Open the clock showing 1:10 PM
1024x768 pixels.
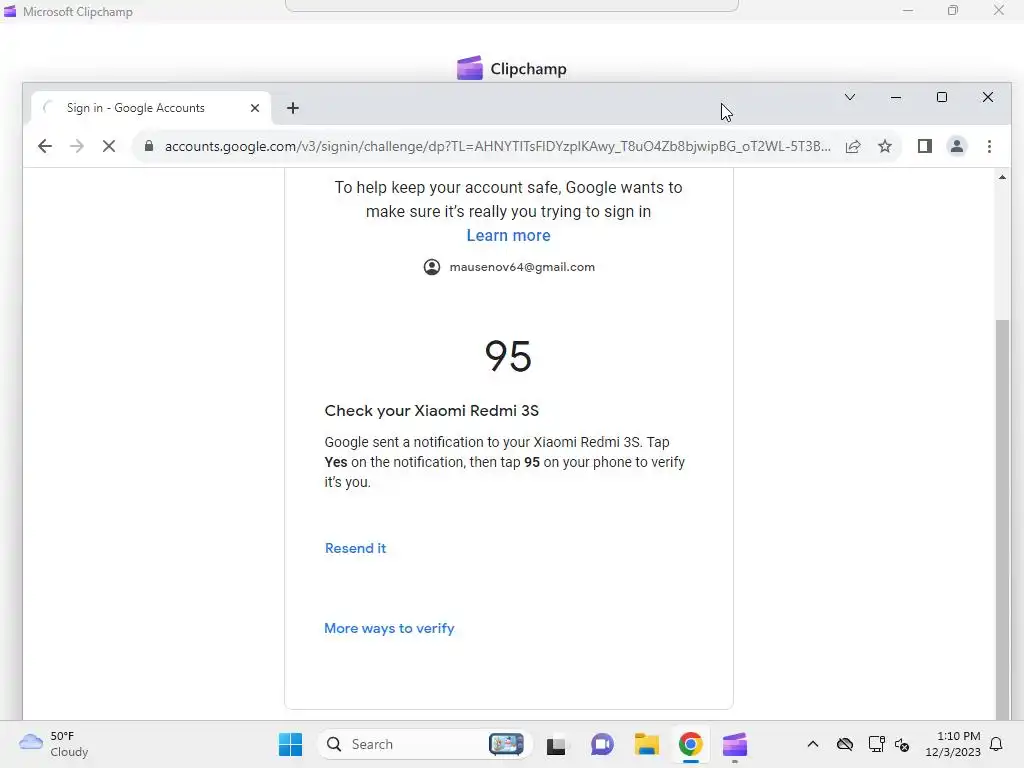click(x=953, y=744)
